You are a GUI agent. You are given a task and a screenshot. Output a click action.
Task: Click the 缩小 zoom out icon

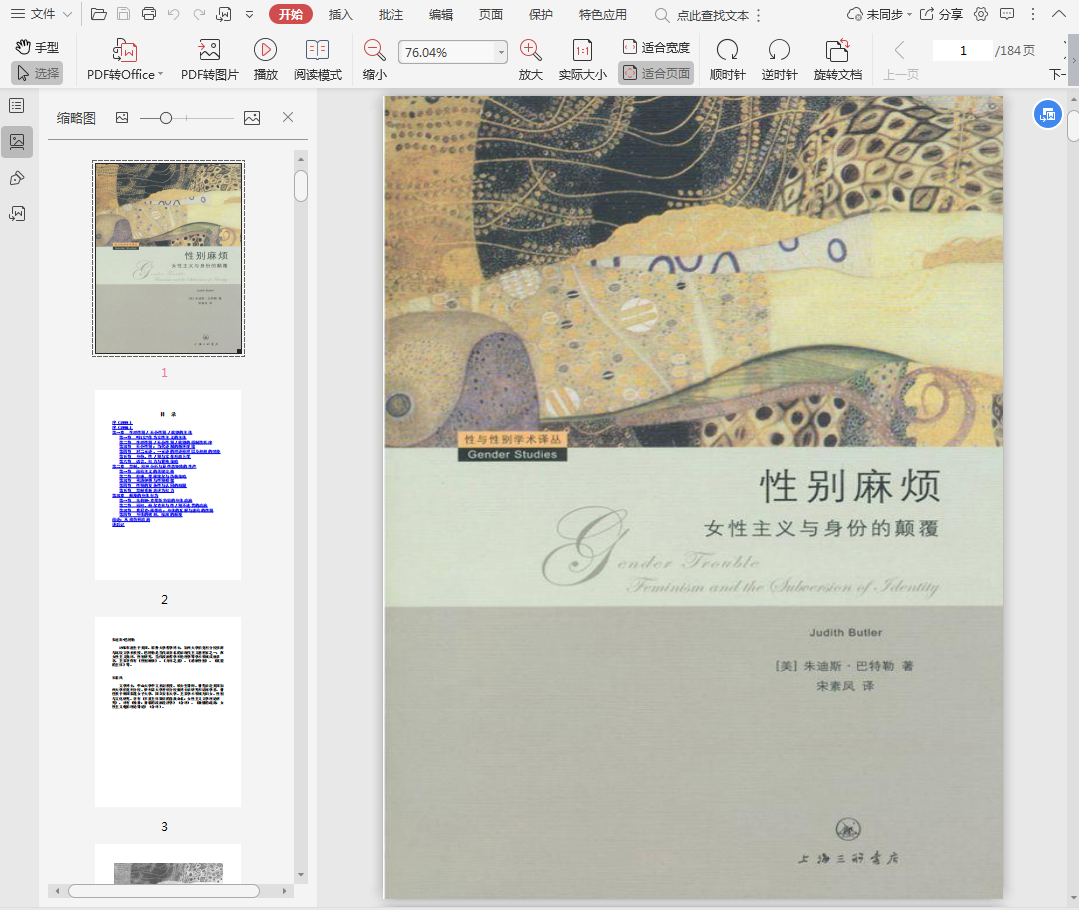(374, 50)
